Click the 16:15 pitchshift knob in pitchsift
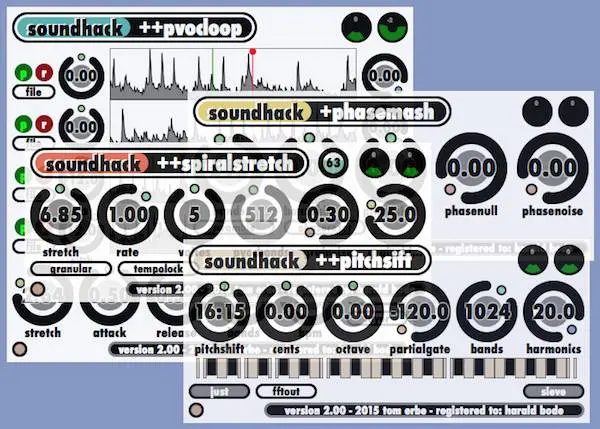Viewport: 600px width, 429px height. [220, 312]
